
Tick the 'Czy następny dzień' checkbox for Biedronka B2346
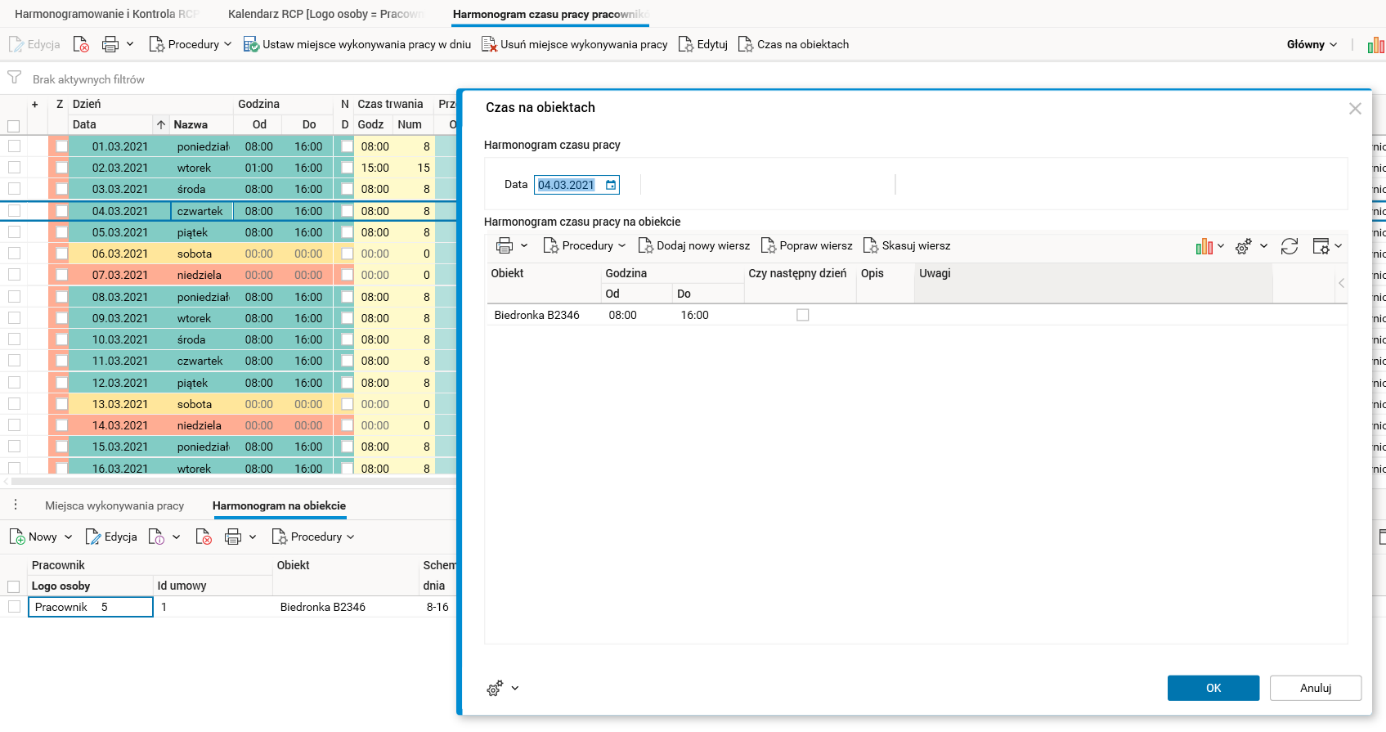pyautogui.click(x=802, y=315)
